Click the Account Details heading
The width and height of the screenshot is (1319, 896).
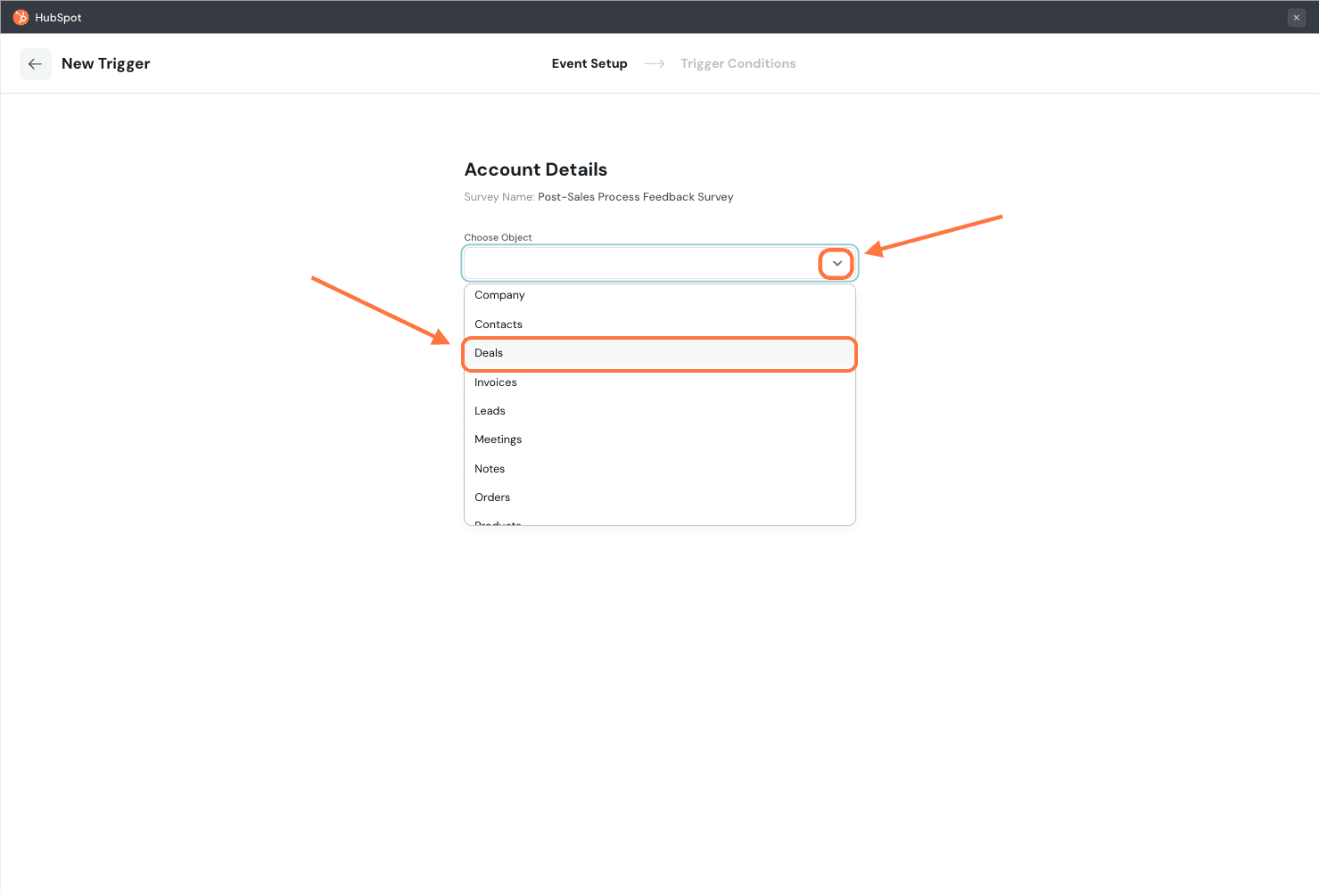point(535,169)
